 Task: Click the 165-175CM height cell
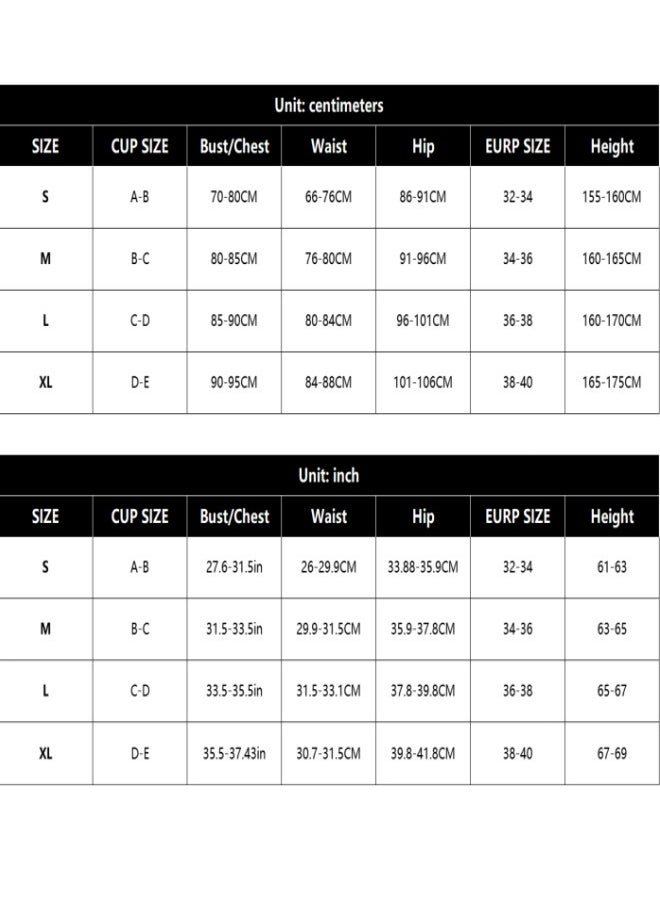tap(612, 382)
